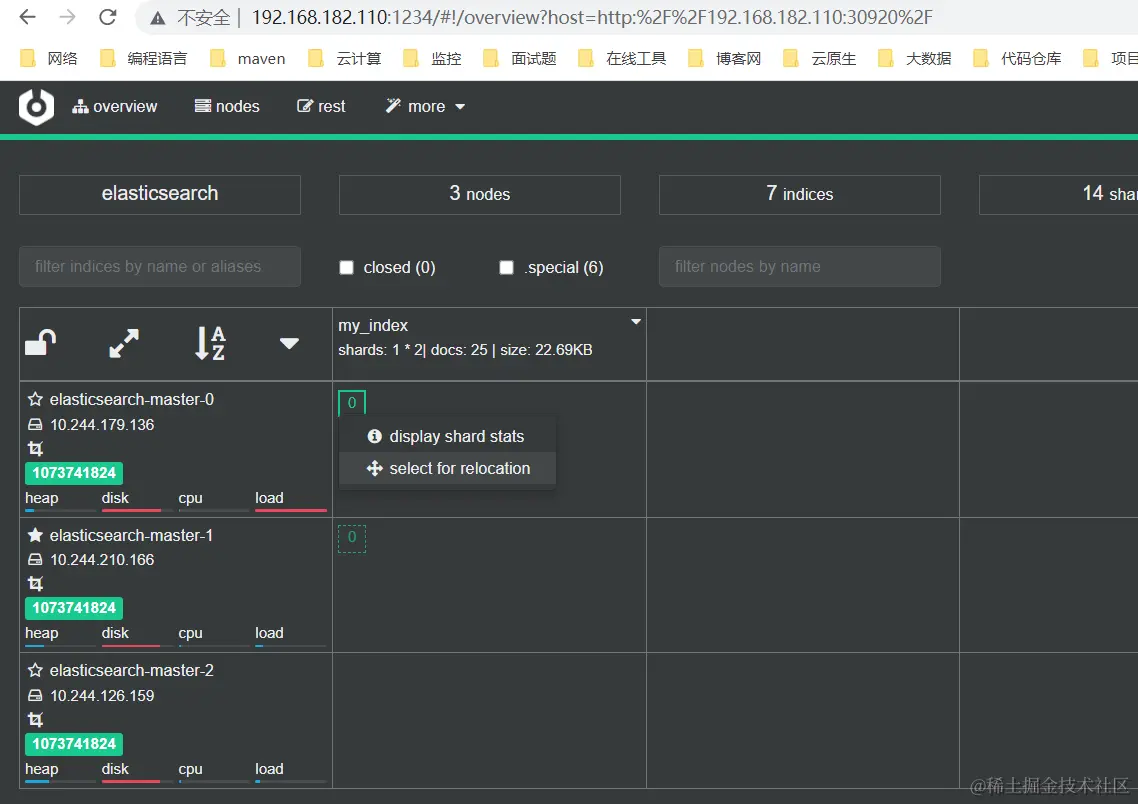Viewport: 1138px width, 804px height.
Task: Enable the closed (0) checkbox
Action: 346,267
